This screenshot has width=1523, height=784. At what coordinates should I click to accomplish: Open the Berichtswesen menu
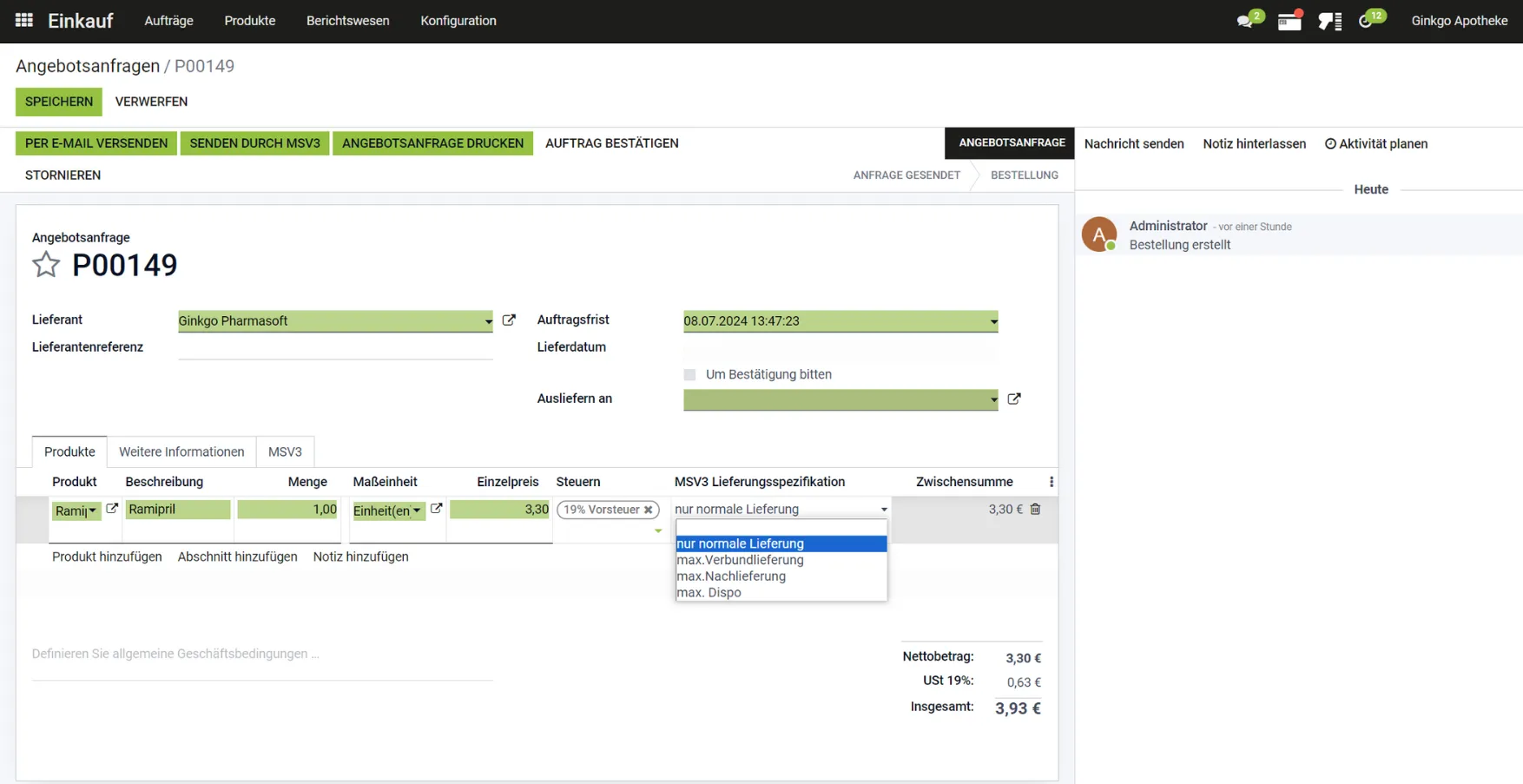tap(347, 21)
